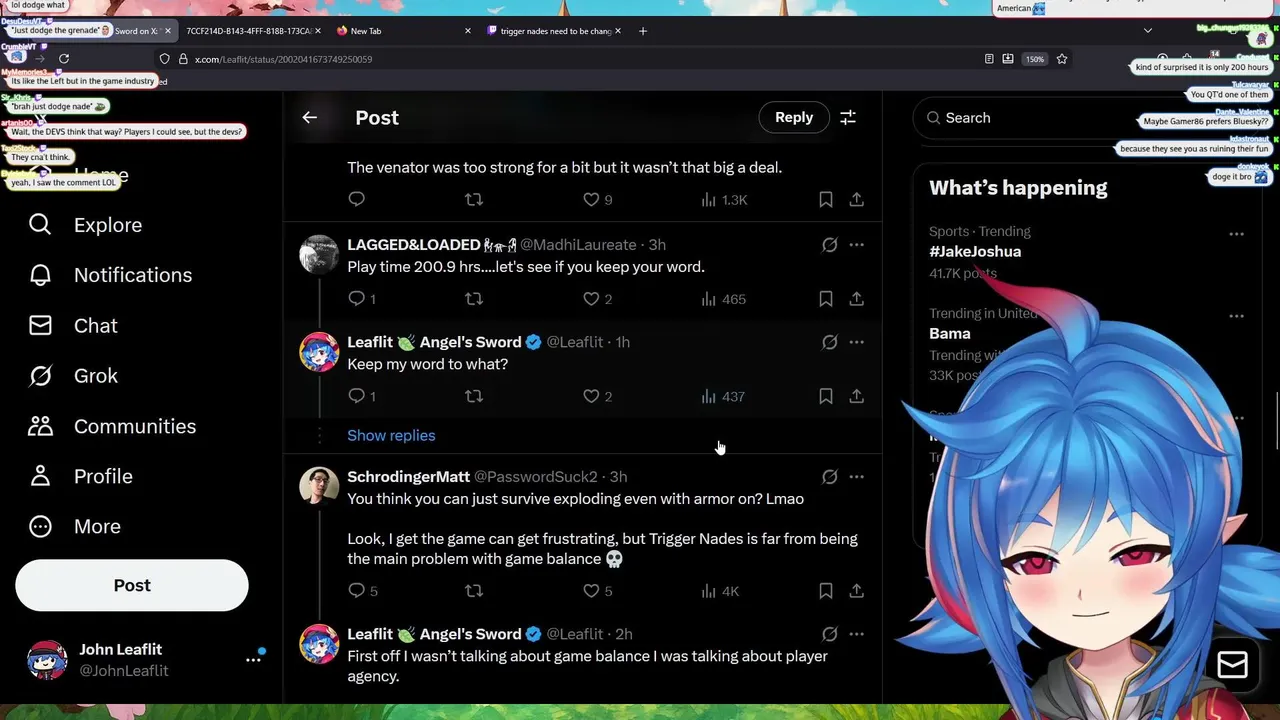Viewport: 1280px width, 720px height.
Task: Open @PasswordSuck2 profile handle
Action: point(535,477)
